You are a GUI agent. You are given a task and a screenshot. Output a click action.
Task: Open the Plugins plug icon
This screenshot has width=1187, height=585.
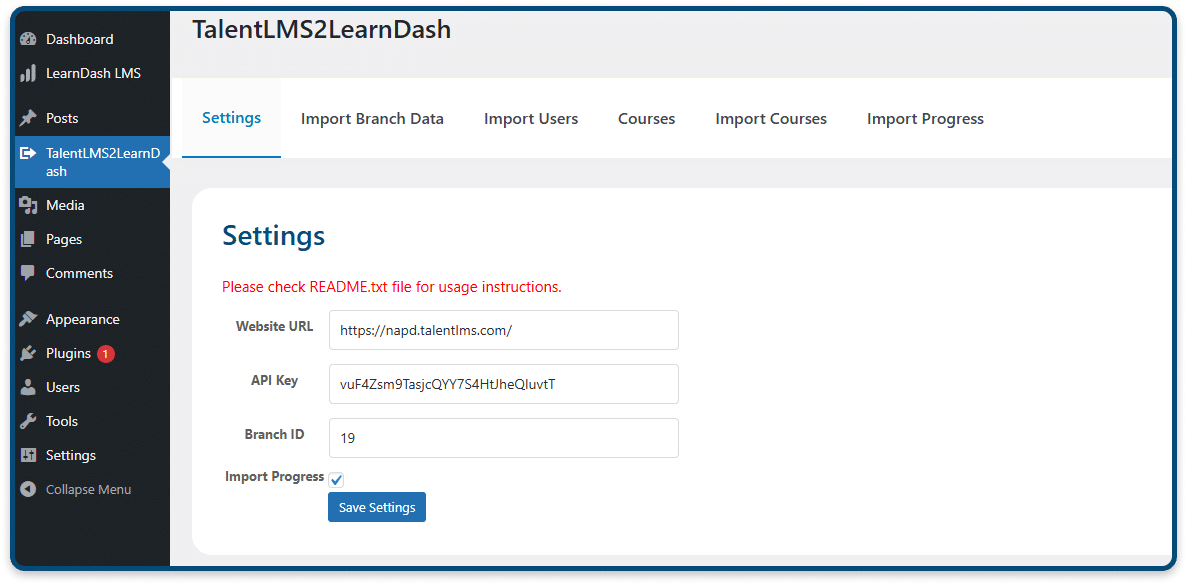28,353
